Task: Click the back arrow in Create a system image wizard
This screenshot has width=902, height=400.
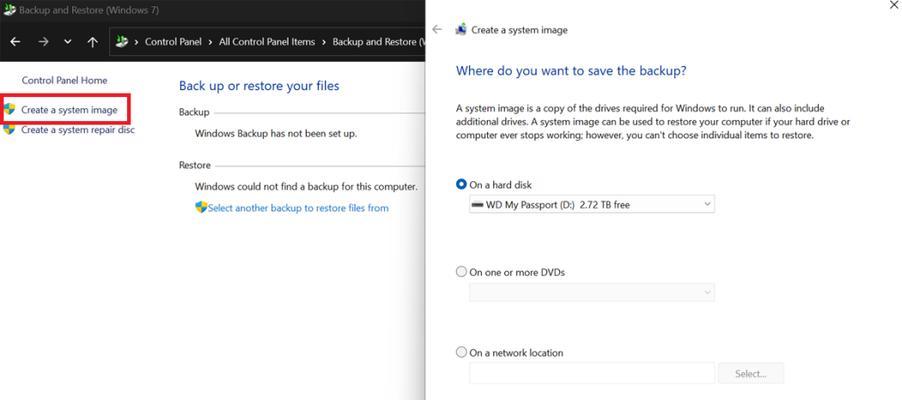Action: click(x=437, y=29)
